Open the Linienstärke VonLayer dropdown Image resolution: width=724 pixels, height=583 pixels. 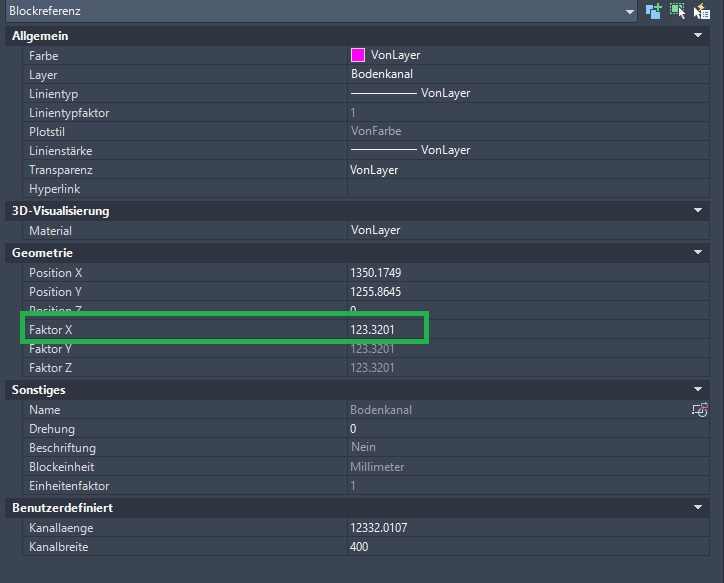(x=528, y=150)
